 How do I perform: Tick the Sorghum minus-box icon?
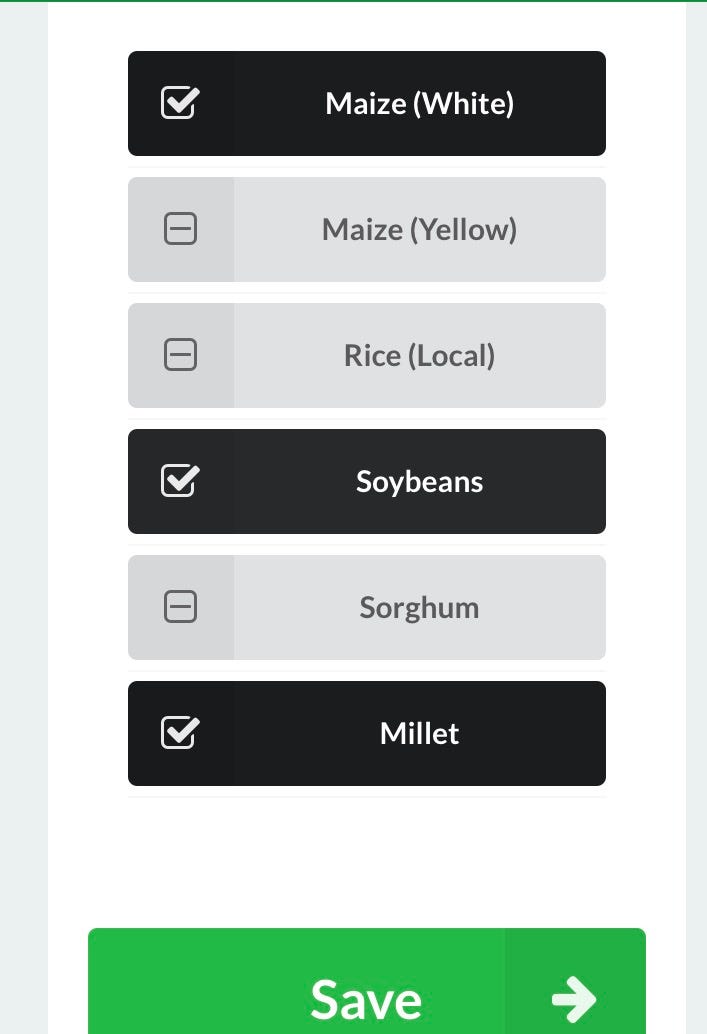pyautogui.click(x=180, y=607)
